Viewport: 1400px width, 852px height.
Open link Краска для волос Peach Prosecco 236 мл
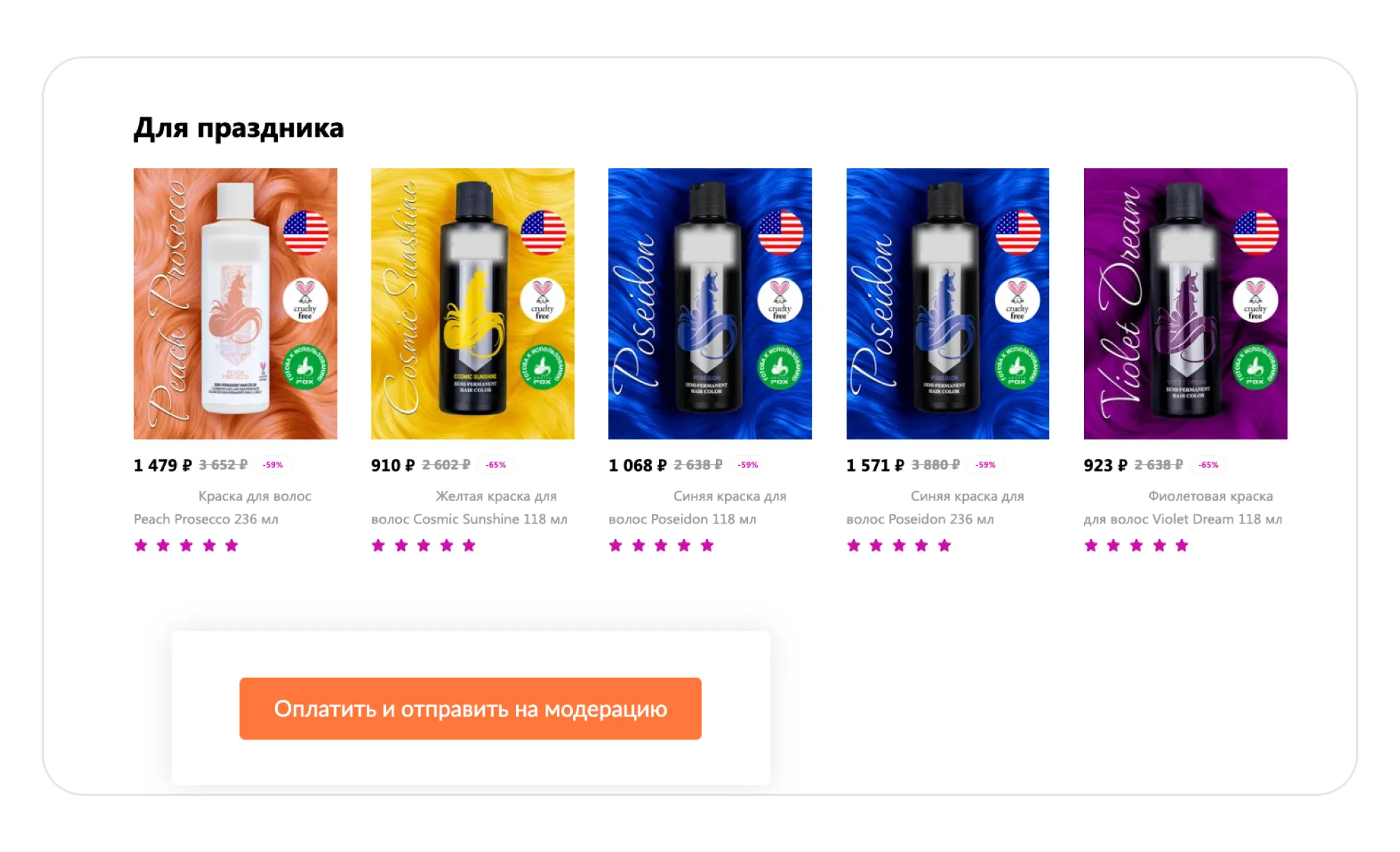[x=222, y=508]
